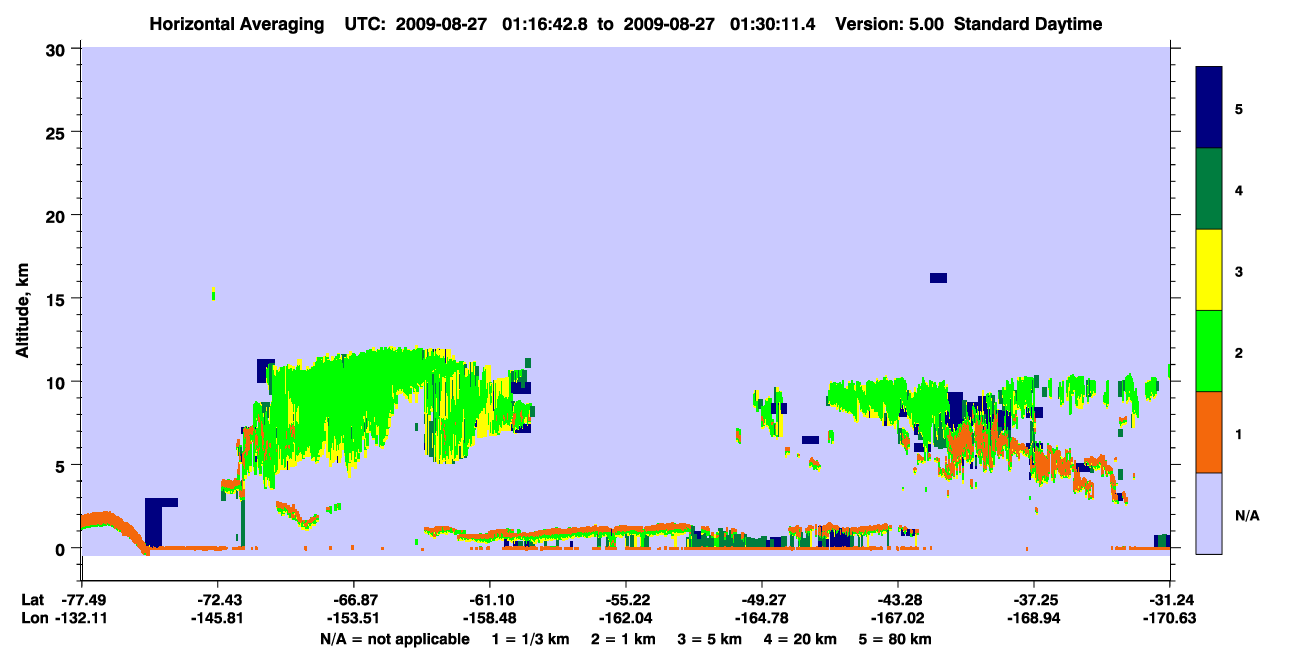The height and width of the screenshot is (667, 1300).
Task: Click longitude value -132.11
Action: coord(81,618)
